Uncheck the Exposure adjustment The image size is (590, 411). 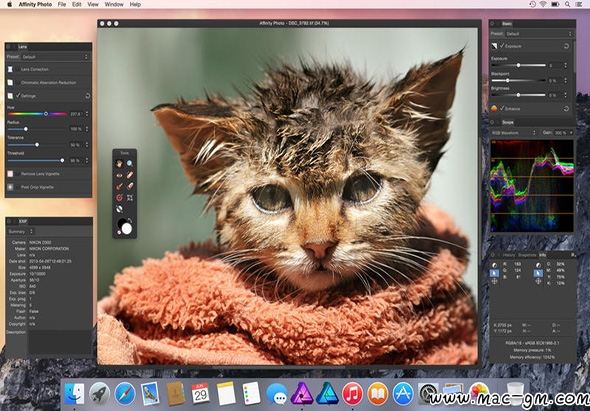coord(502,46)
